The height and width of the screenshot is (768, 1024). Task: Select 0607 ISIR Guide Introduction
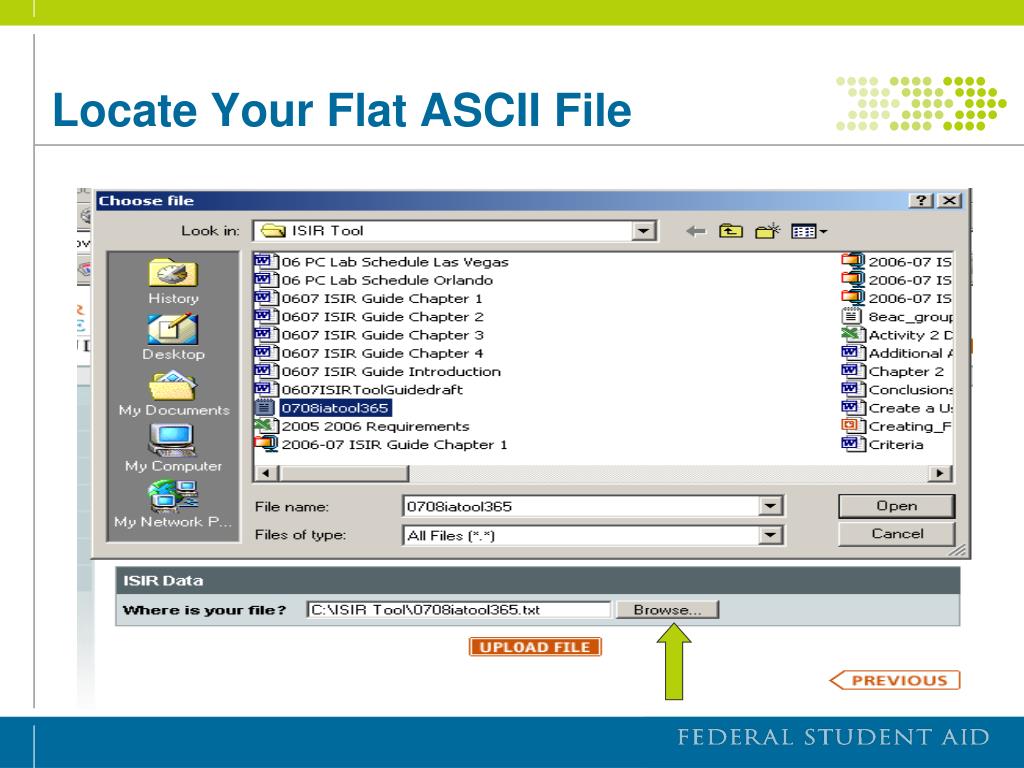pos(377,372)
